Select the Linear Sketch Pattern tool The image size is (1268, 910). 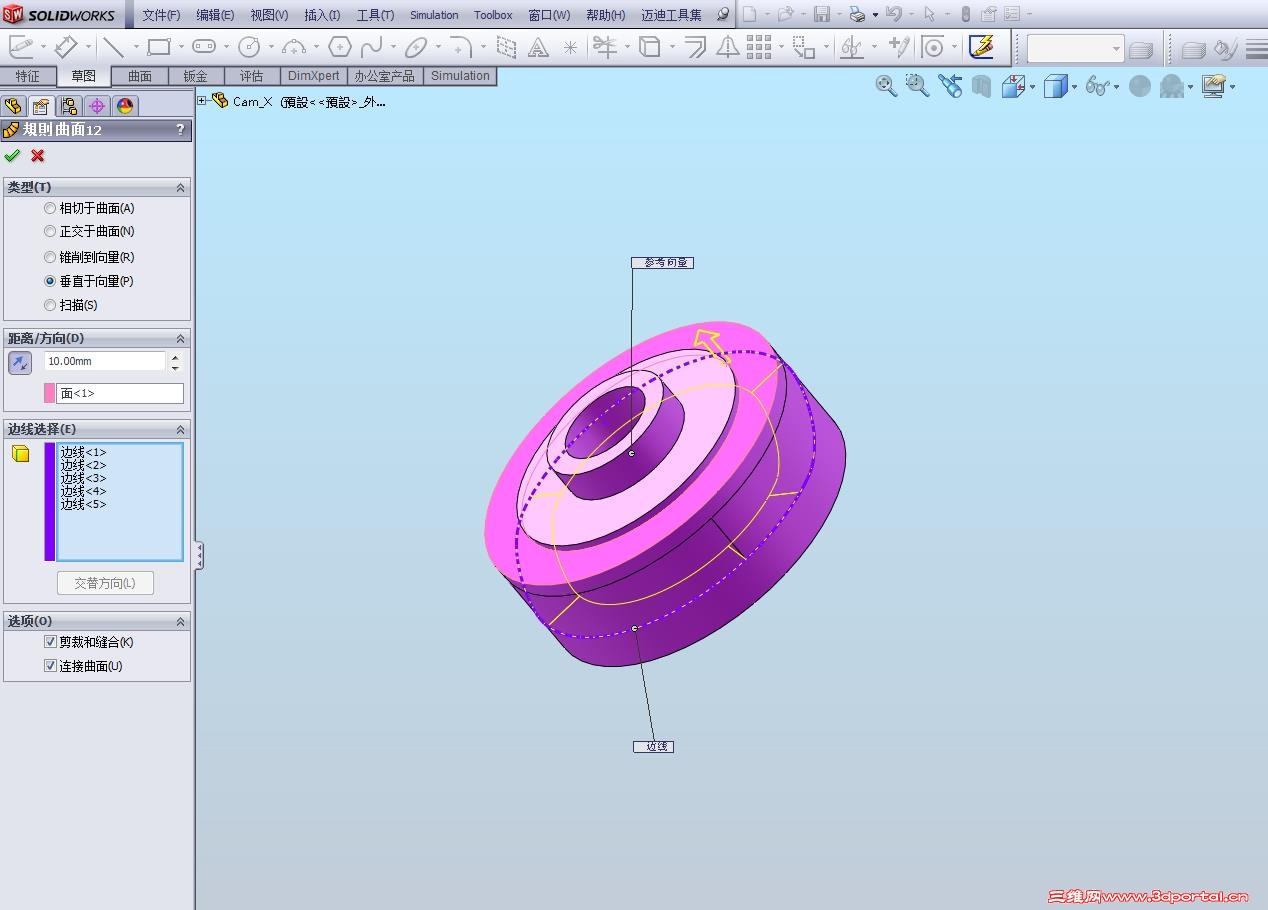click(759, 46)
